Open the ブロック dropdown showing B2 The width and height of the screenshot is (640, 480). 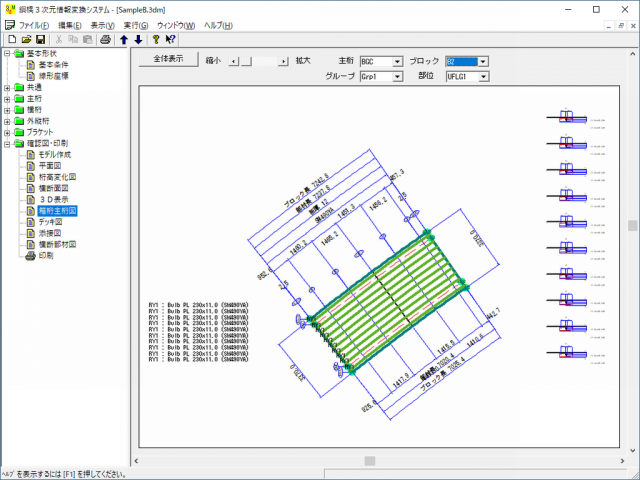coord(484,61)
